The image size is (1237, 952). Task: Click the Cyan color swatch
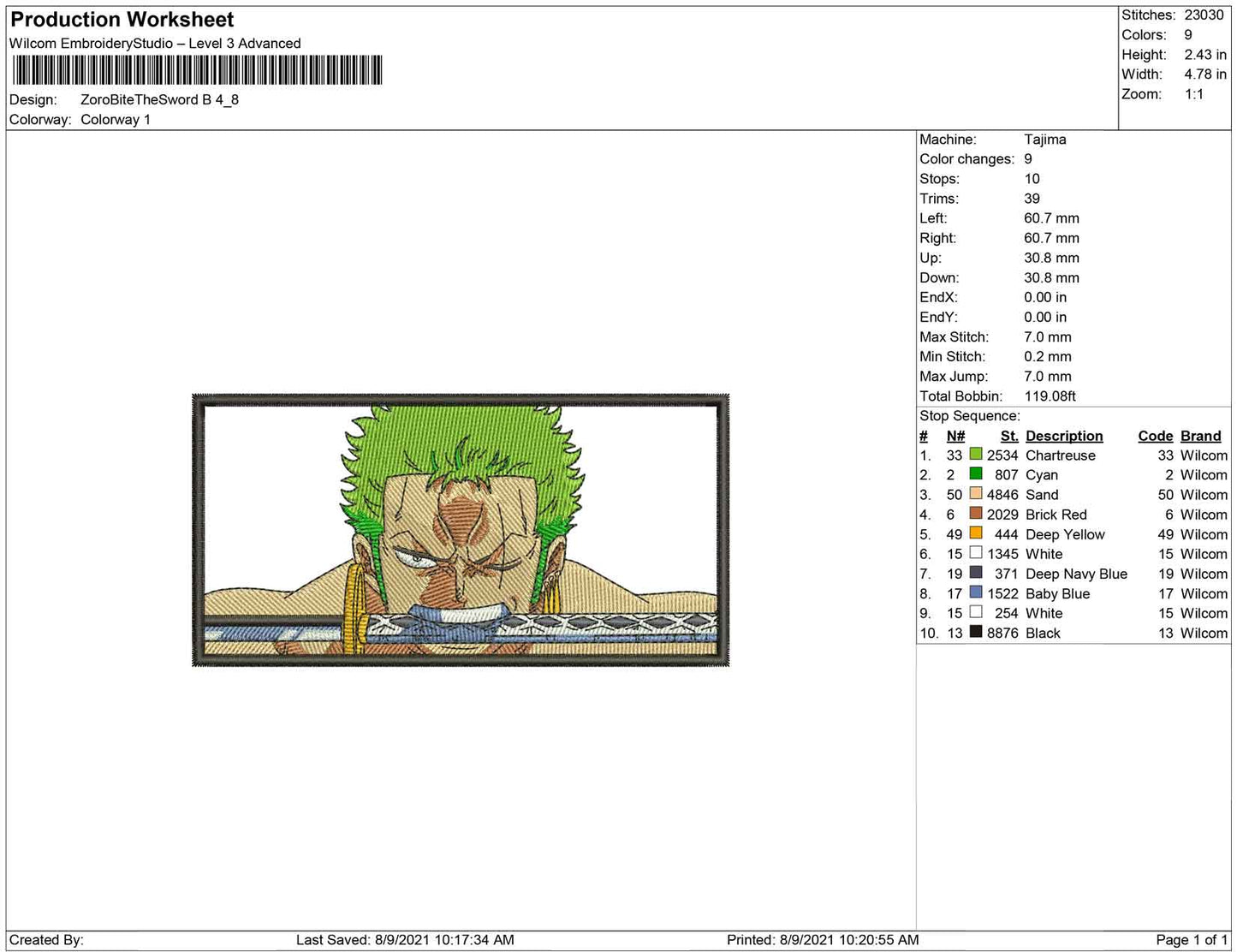pos(976,474)
